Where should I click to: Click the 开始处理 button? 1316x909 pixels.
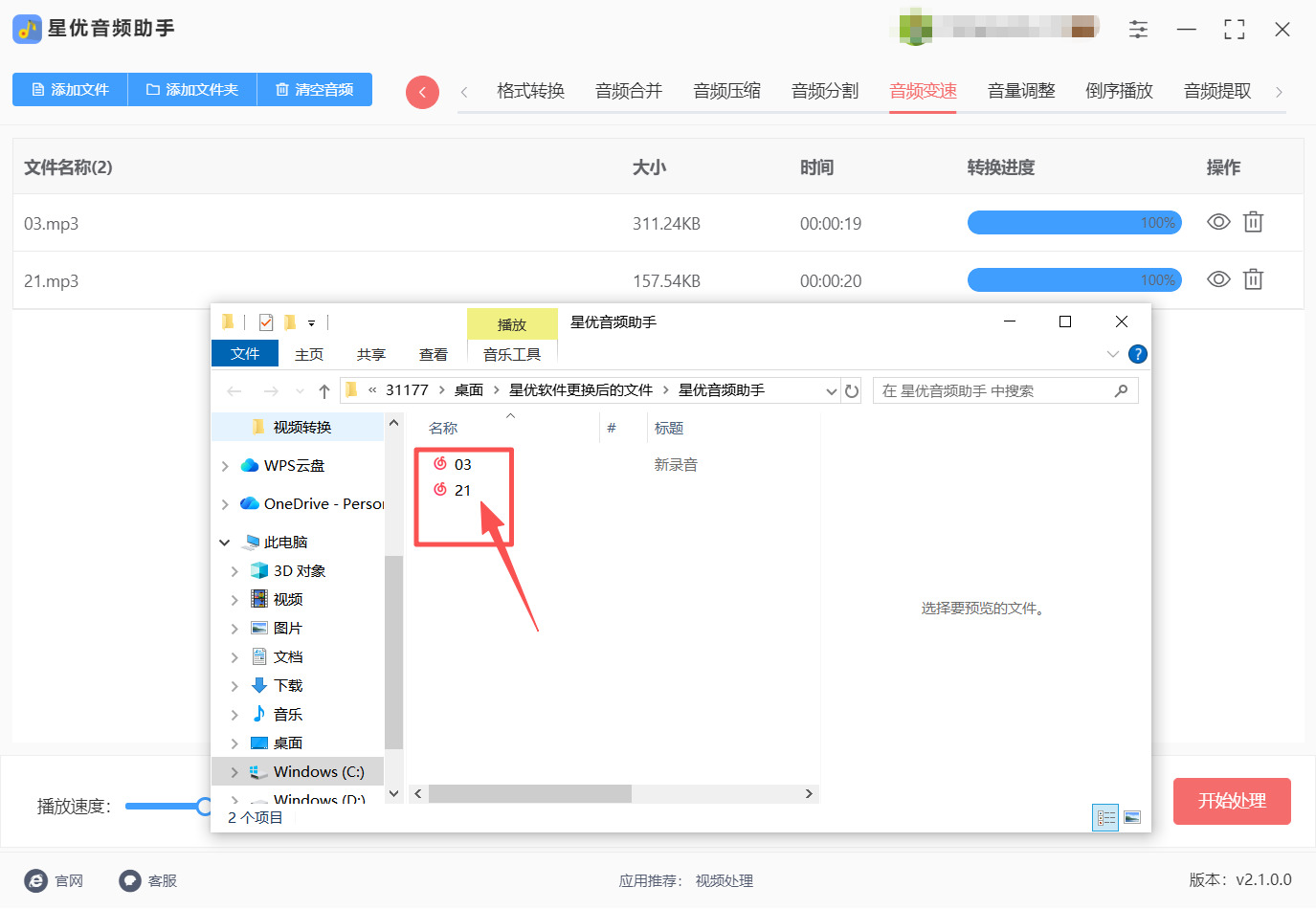[x=1232, y=801]
